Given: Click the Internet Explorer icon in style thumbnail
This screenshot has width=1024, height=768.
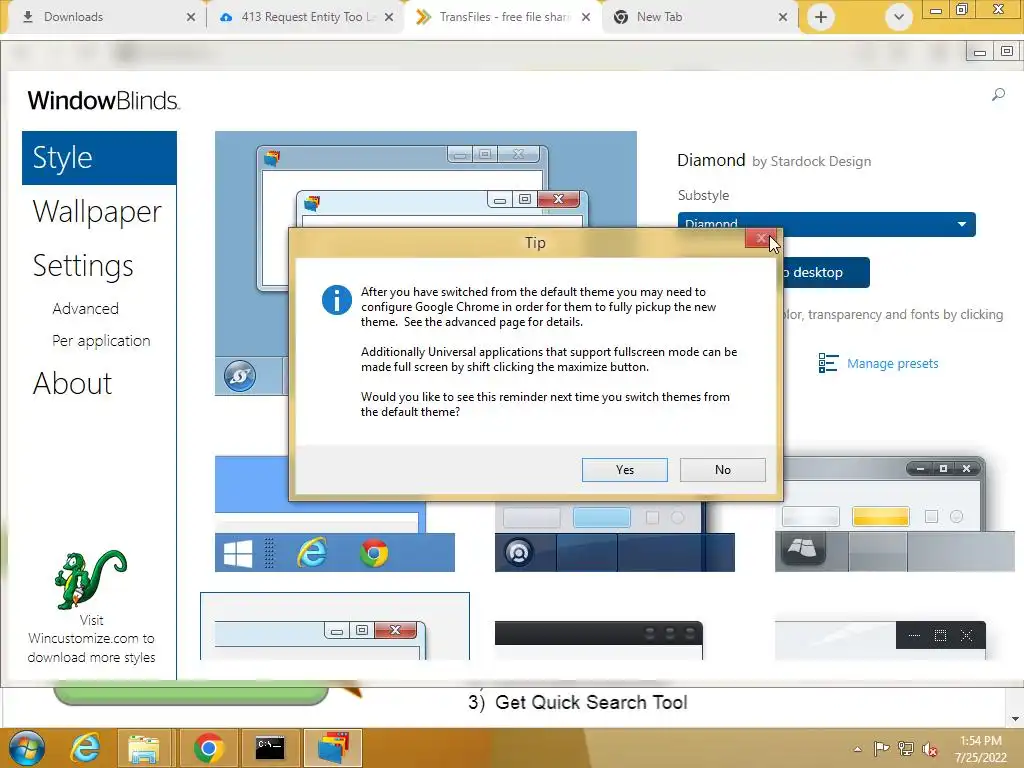Looking at the screenshot, I should pos(312,553).
